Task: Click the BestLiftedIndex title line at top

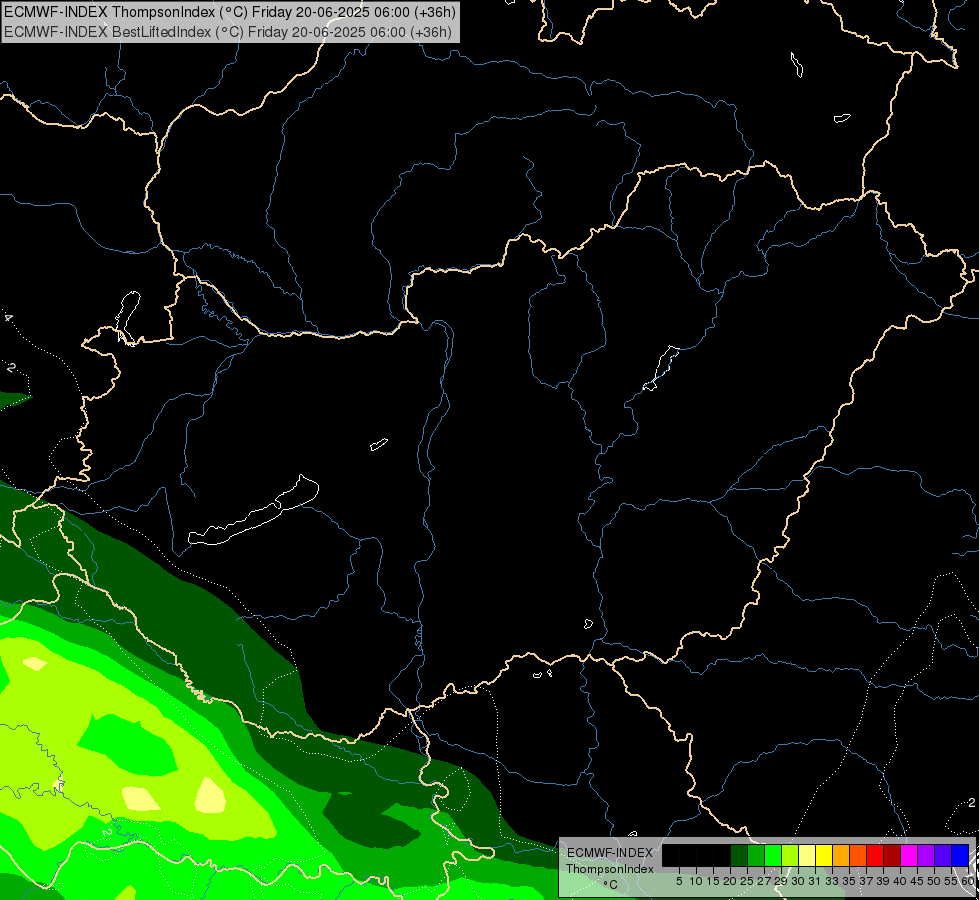Action: click(x=227, y=31)
